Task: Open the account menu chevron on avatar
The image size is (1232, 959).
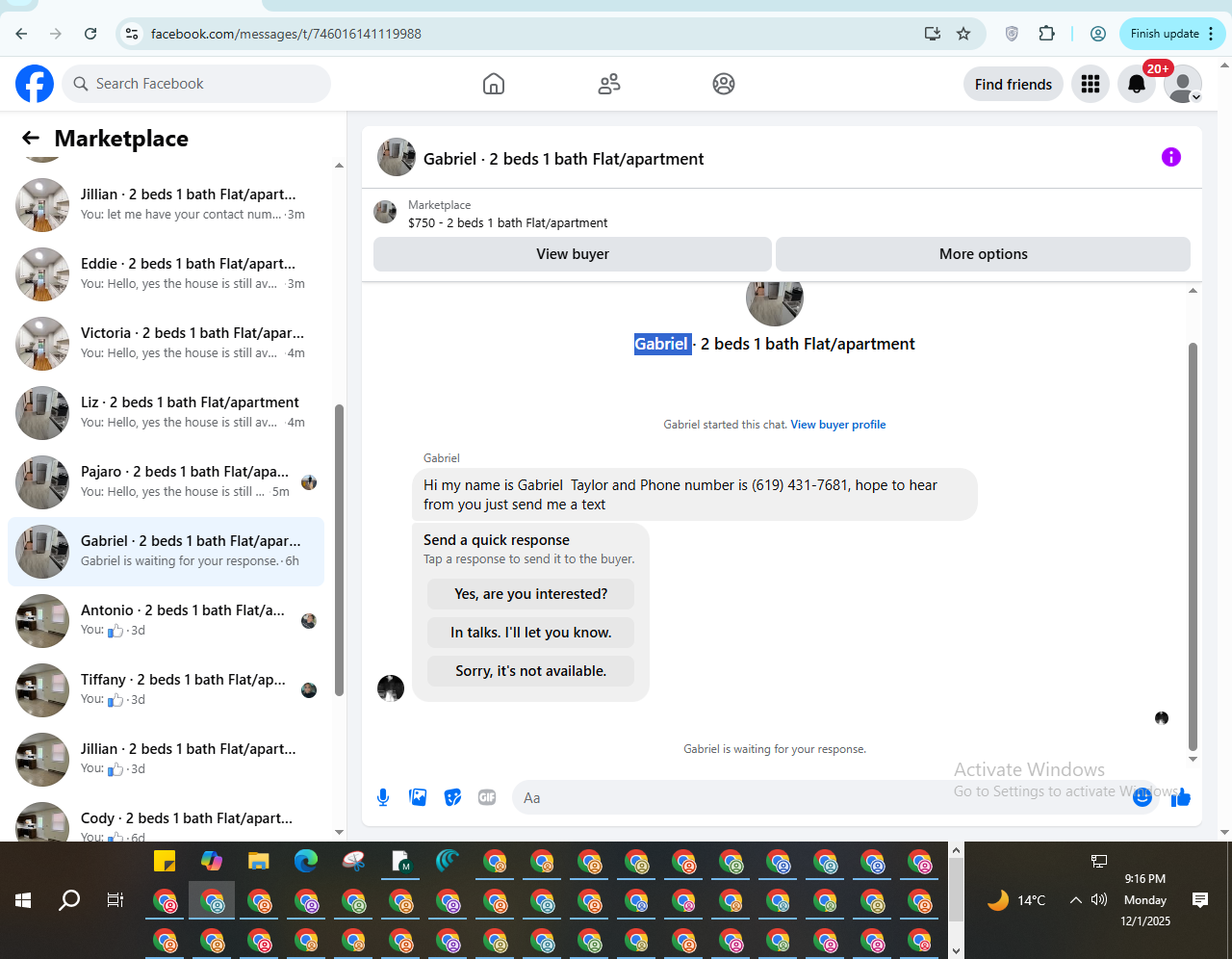Action: 1196,97
